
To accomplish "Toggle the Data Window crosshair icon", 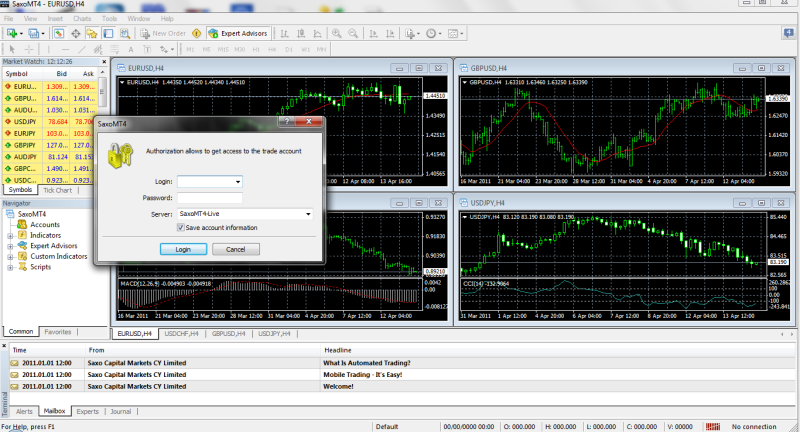I will point(76,33).
